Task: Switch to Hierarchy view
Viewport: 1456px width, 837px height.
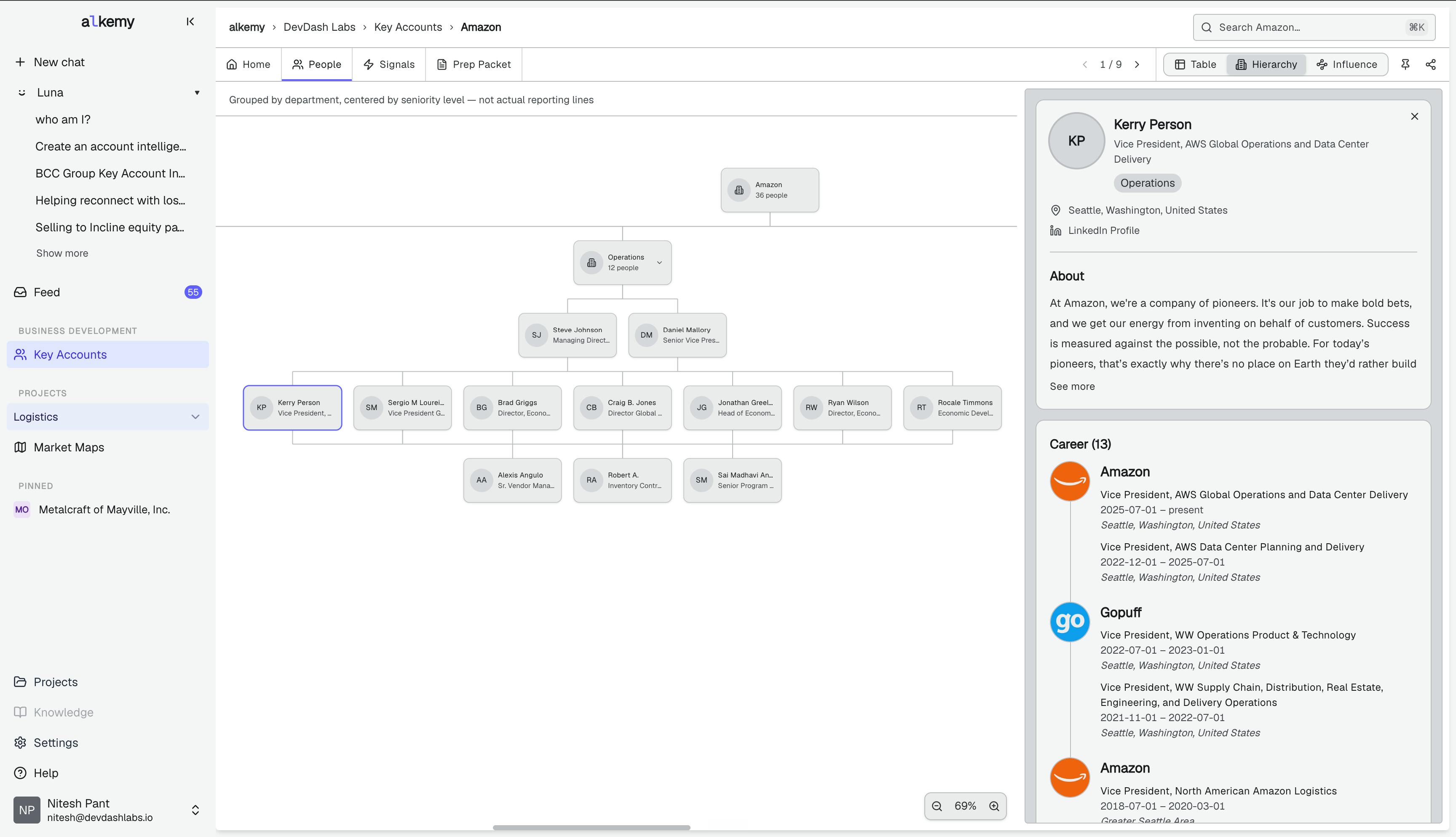Action: click(1266, 64)
